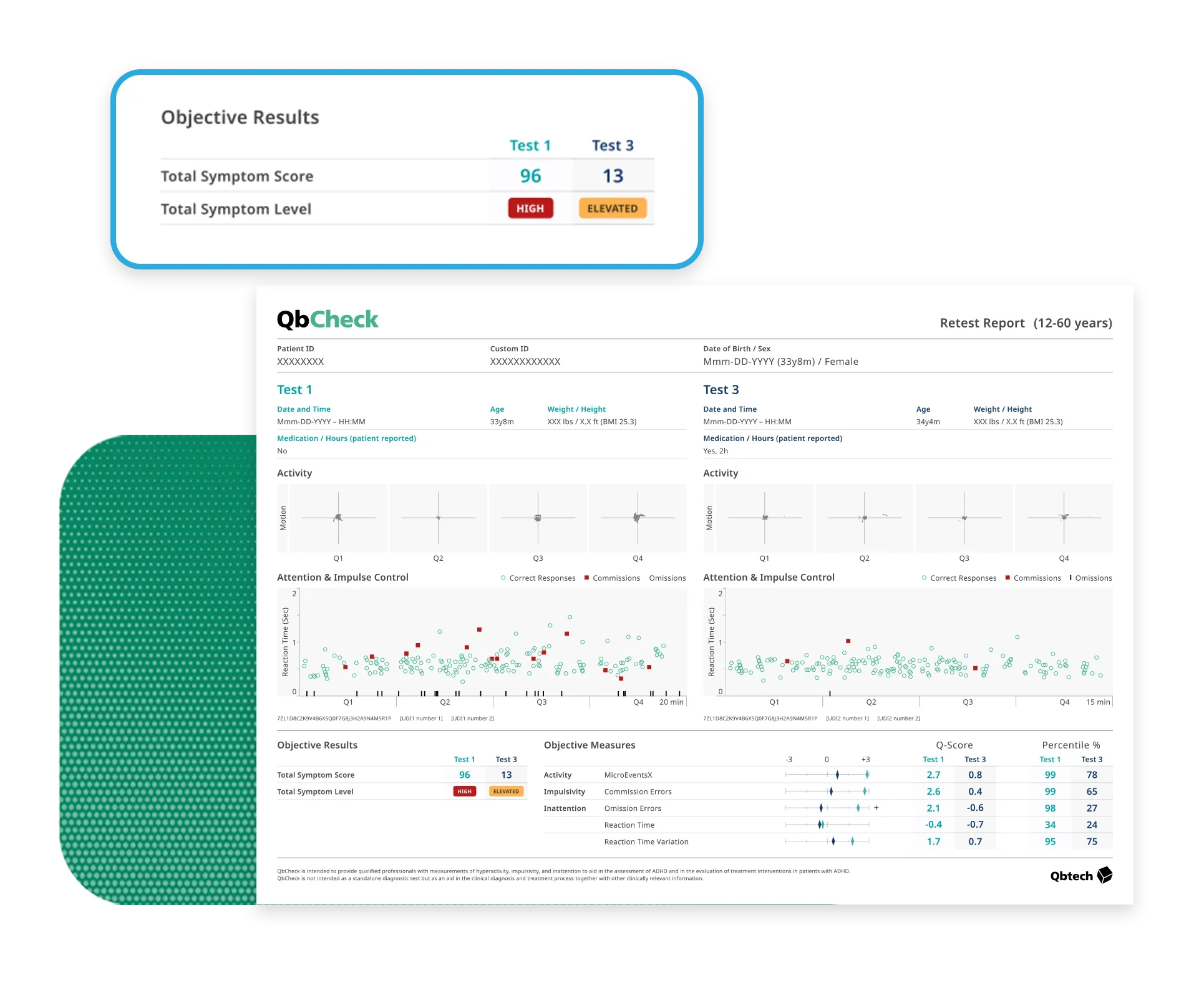This screenshot has width=1204, height=998.
Task: Click the orange ELEVATED badge in callout
Action: coord(612,208)
